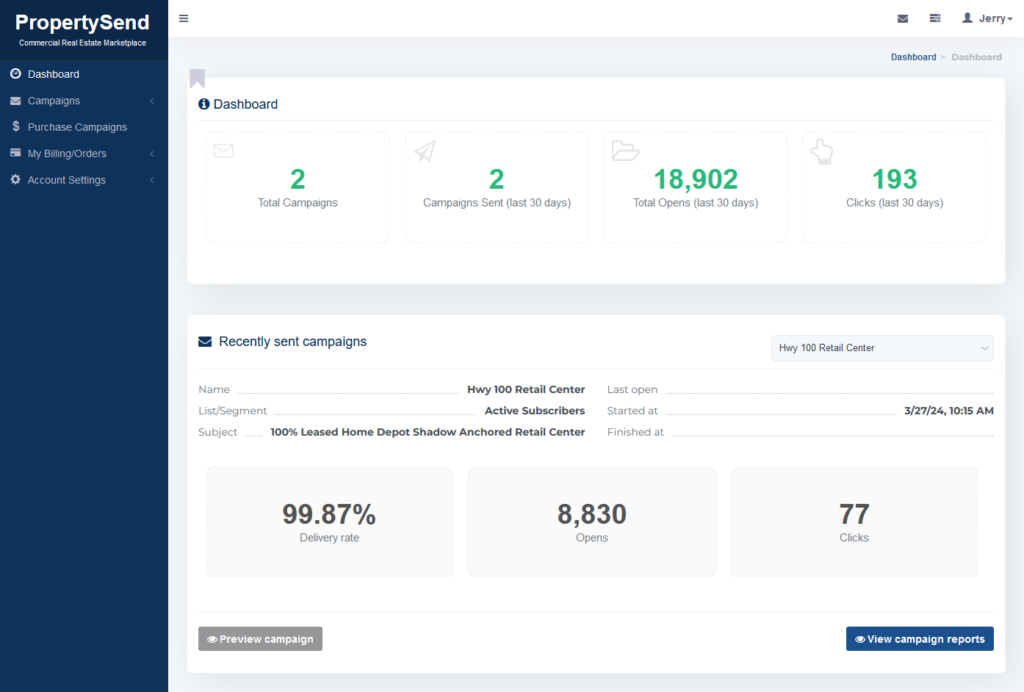This screenshot has width=1024, height=692.
Task: Select Dashboard in the sidebar
Action: (x=50, y=74)
